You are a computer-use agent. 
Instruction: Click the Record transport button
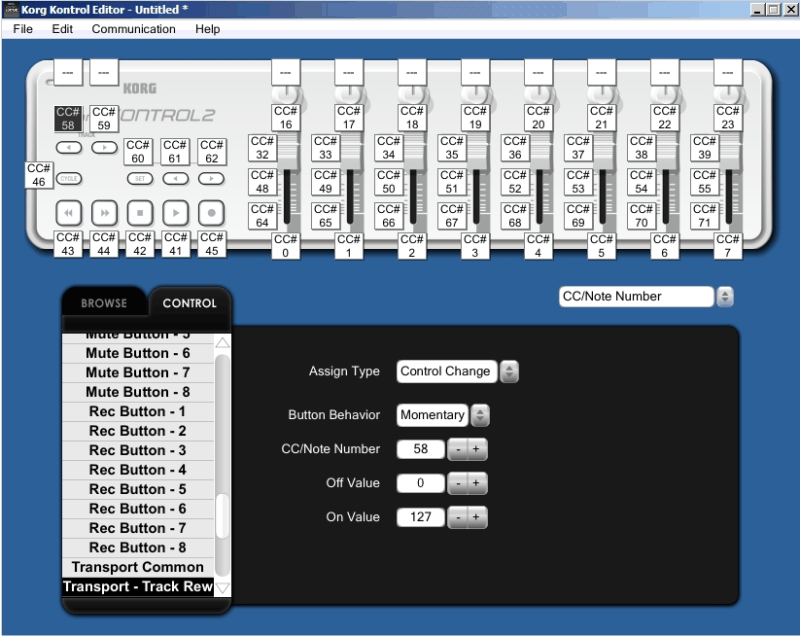click(x=211, y=213)
